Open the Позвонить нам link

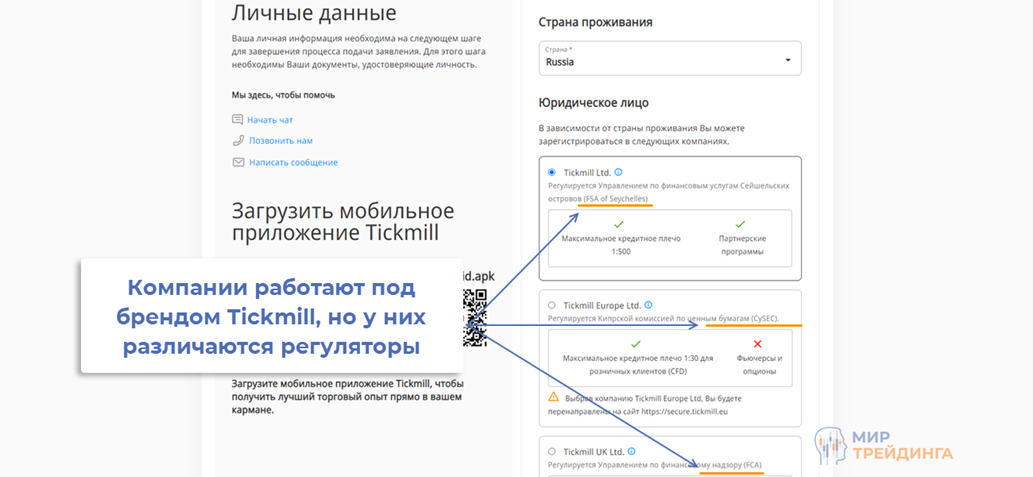[x=281, y=140]
